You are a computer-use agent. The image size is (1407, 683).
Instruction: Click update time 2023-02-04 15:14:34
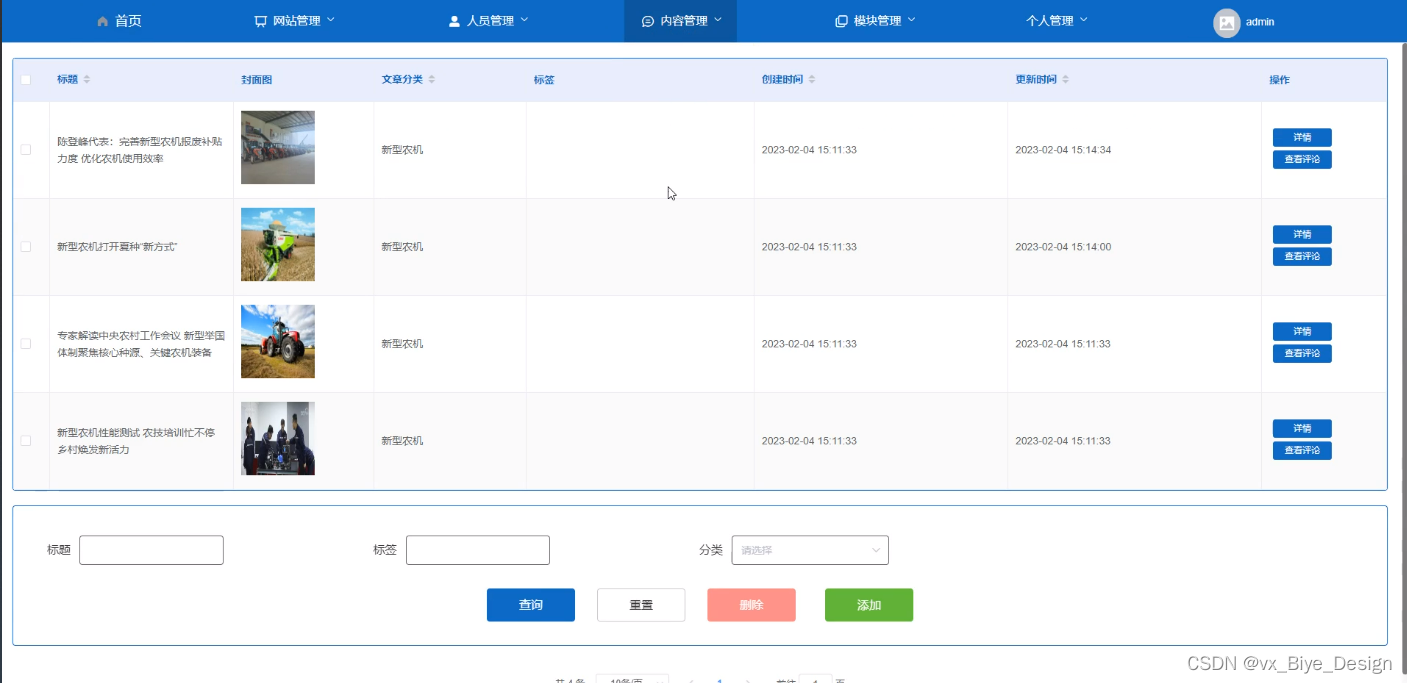(1063, 150)
